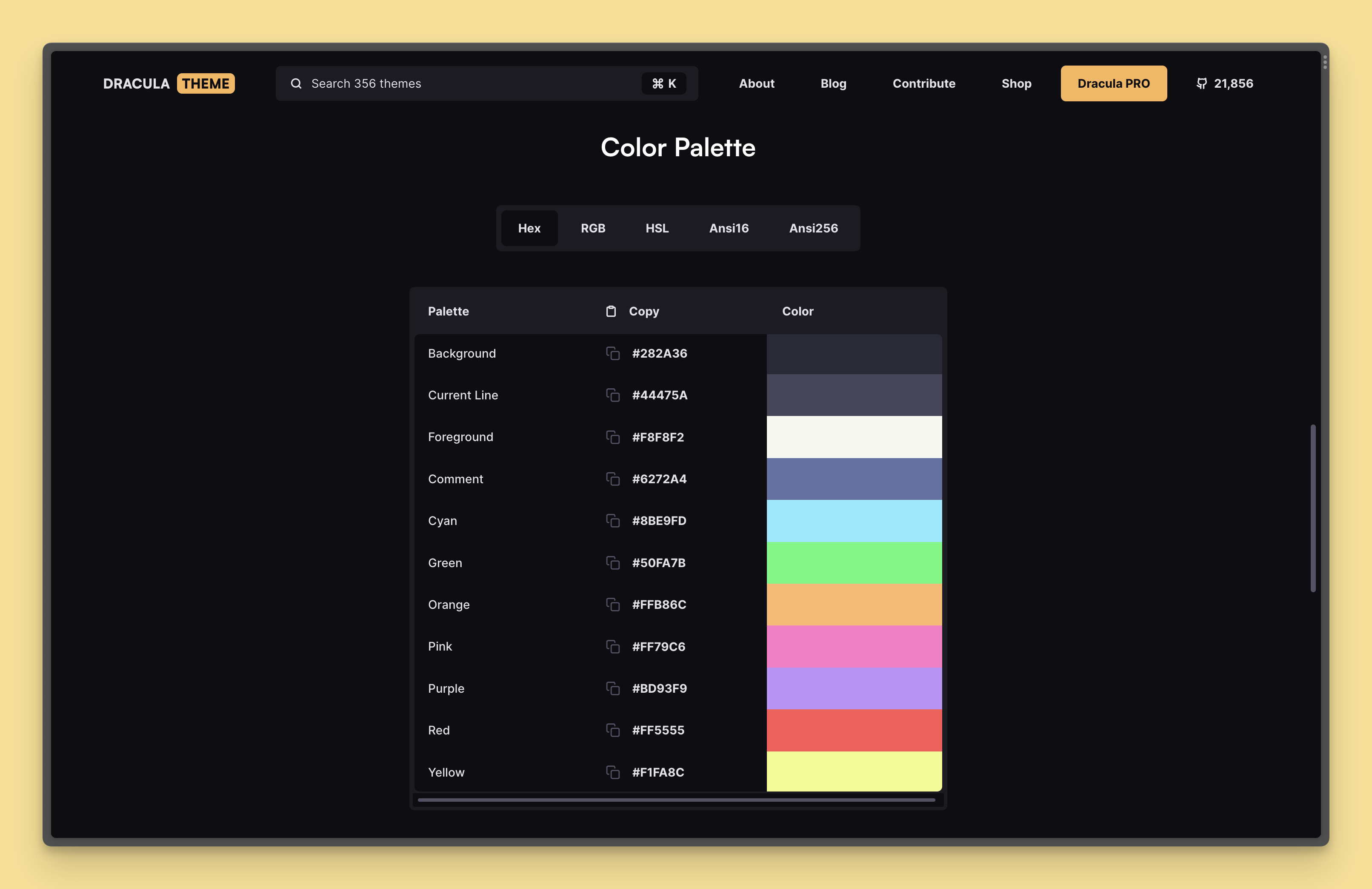Select the HSL format tab

point(657,229)
